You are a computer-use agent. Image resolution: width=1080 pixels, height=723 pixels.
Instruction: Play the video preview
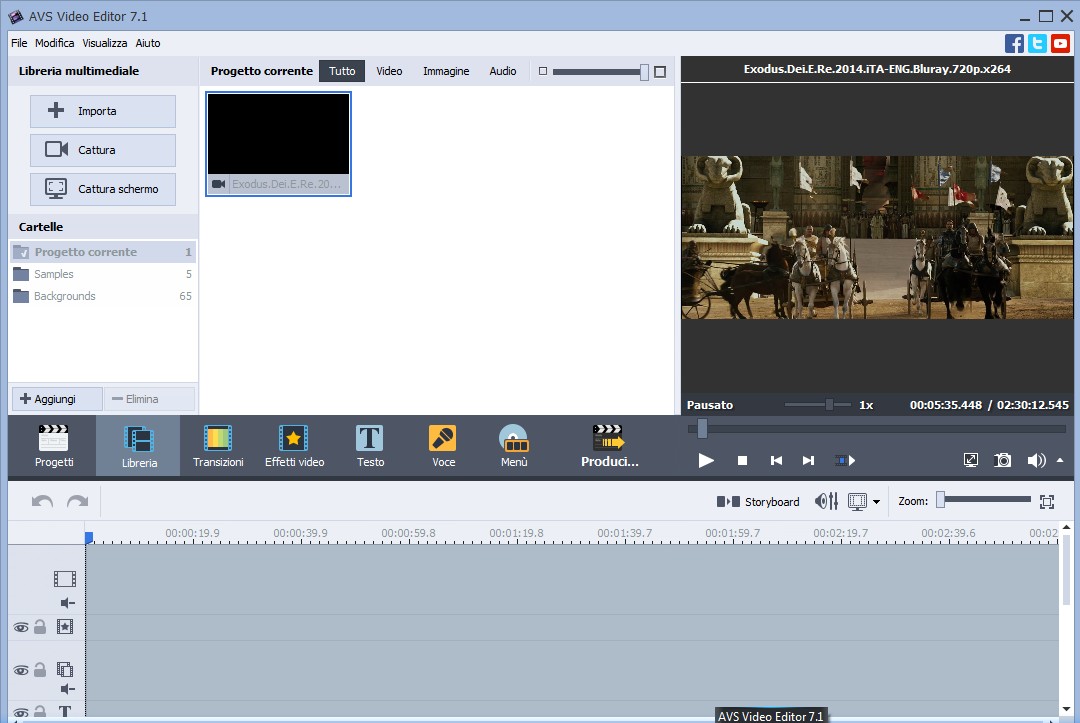(x=706, y=460)
